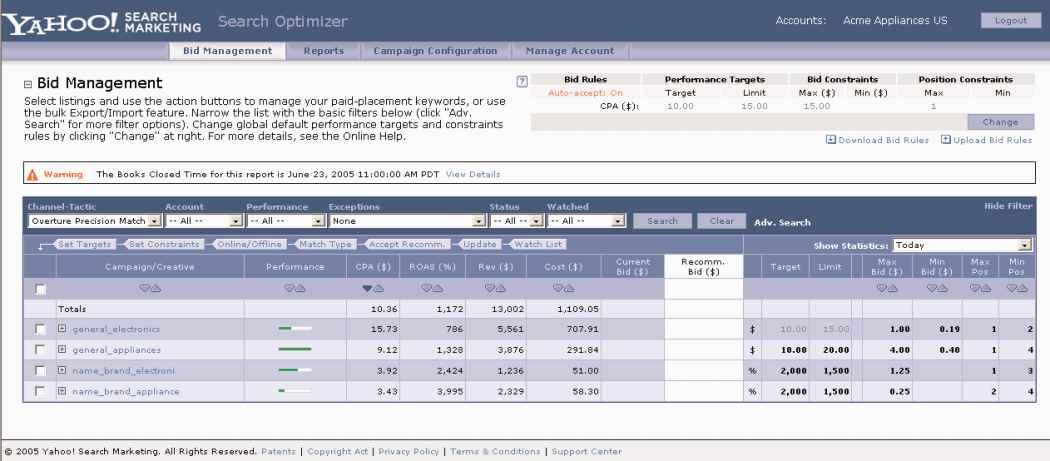
Task: Check the select-all checkbox in table header
Action: pos(40,289)
